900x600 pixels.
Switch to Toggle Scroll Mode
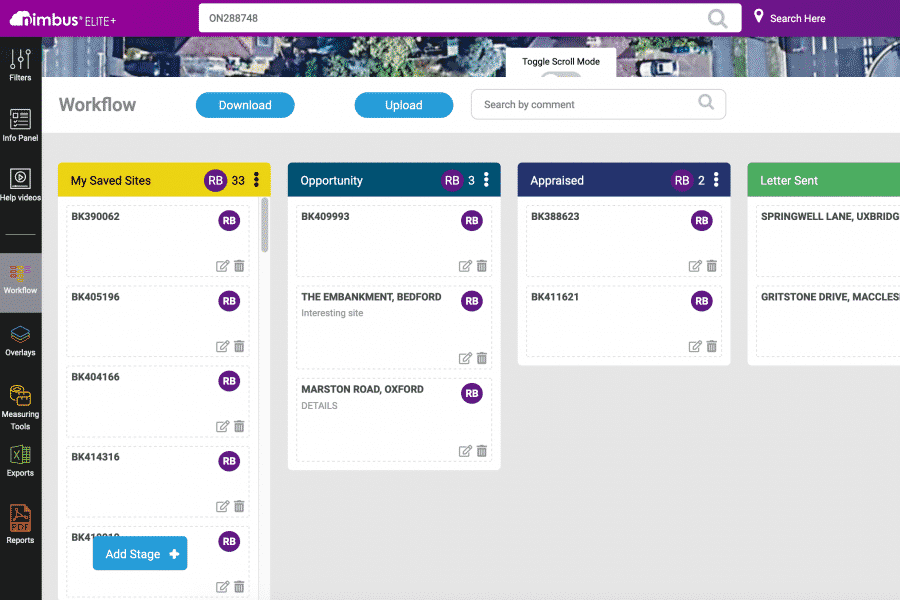tap(560, 61)
